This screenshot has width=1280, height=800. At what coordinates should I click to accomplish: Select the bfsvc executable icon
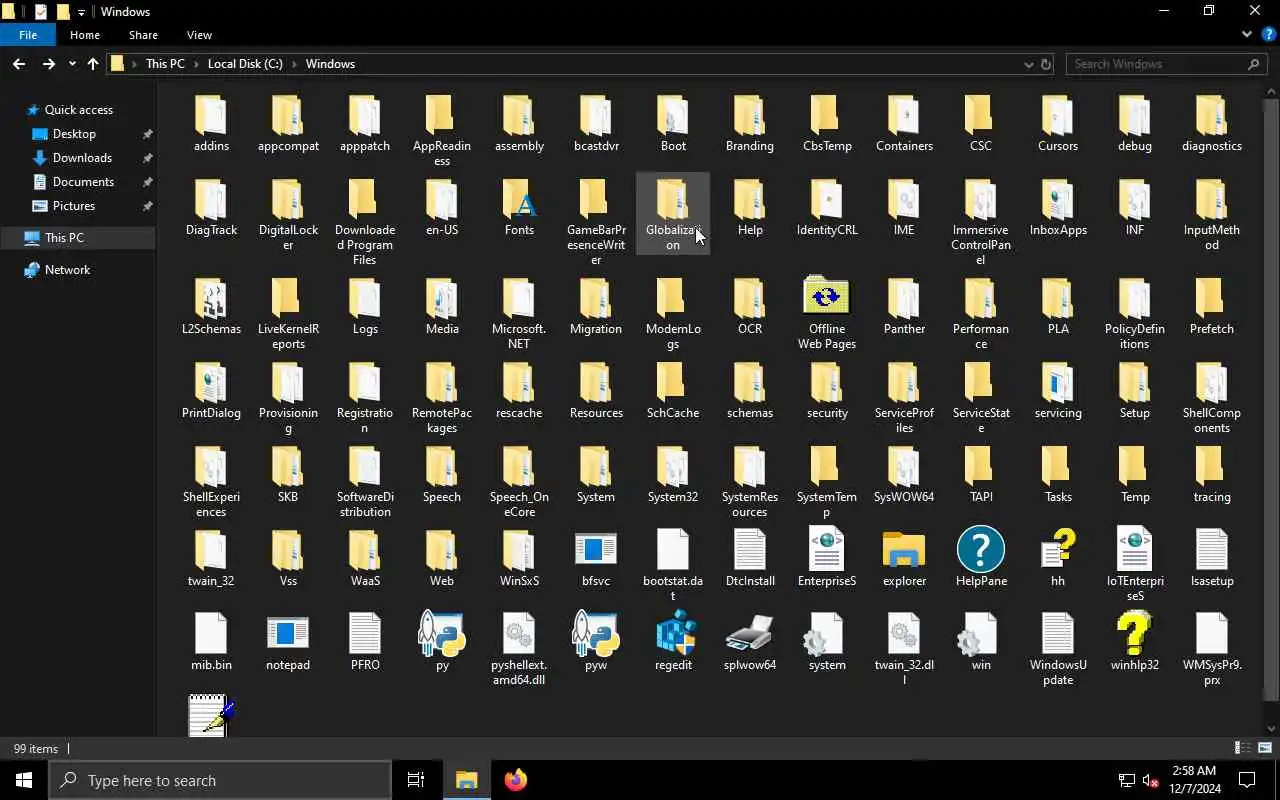coord(596,550)
